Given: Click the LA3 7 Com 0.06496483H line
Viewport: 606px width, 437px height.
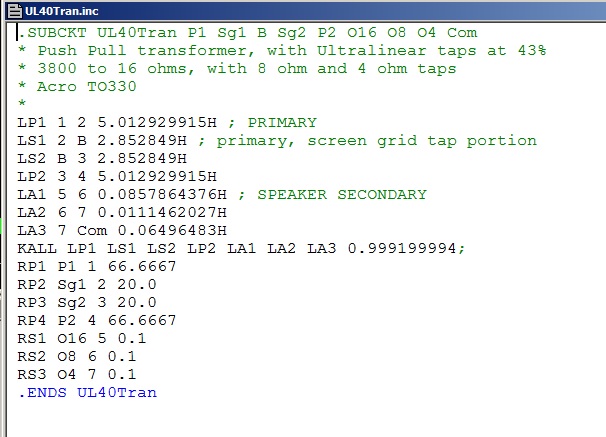Looking at the screenshot, I should [122, 231].
